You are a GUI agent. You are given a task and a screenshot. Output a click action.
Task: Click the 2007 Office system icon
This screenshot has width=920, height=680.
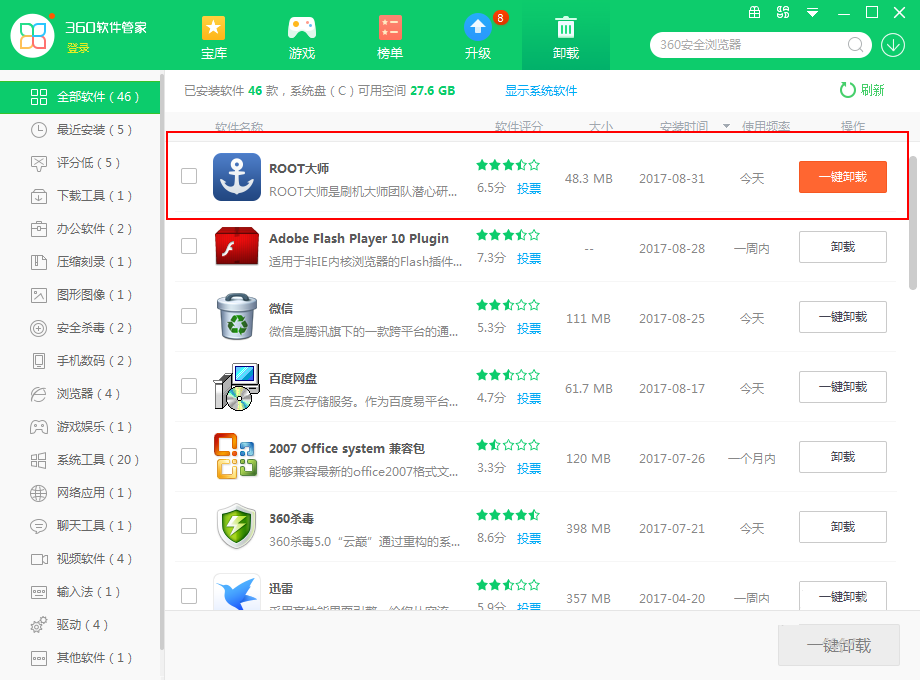pos(235,456)
